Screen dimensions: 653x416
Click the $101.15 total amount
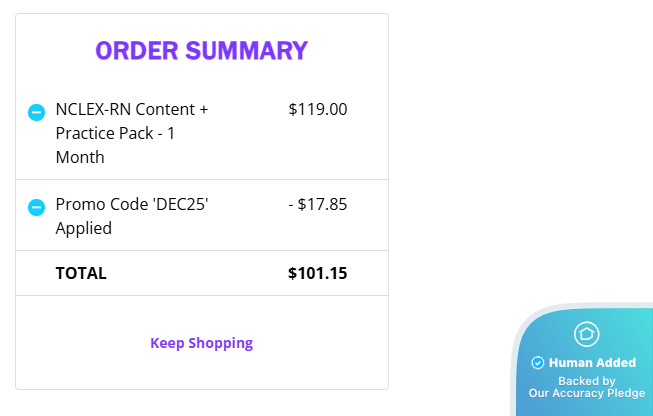317,273
